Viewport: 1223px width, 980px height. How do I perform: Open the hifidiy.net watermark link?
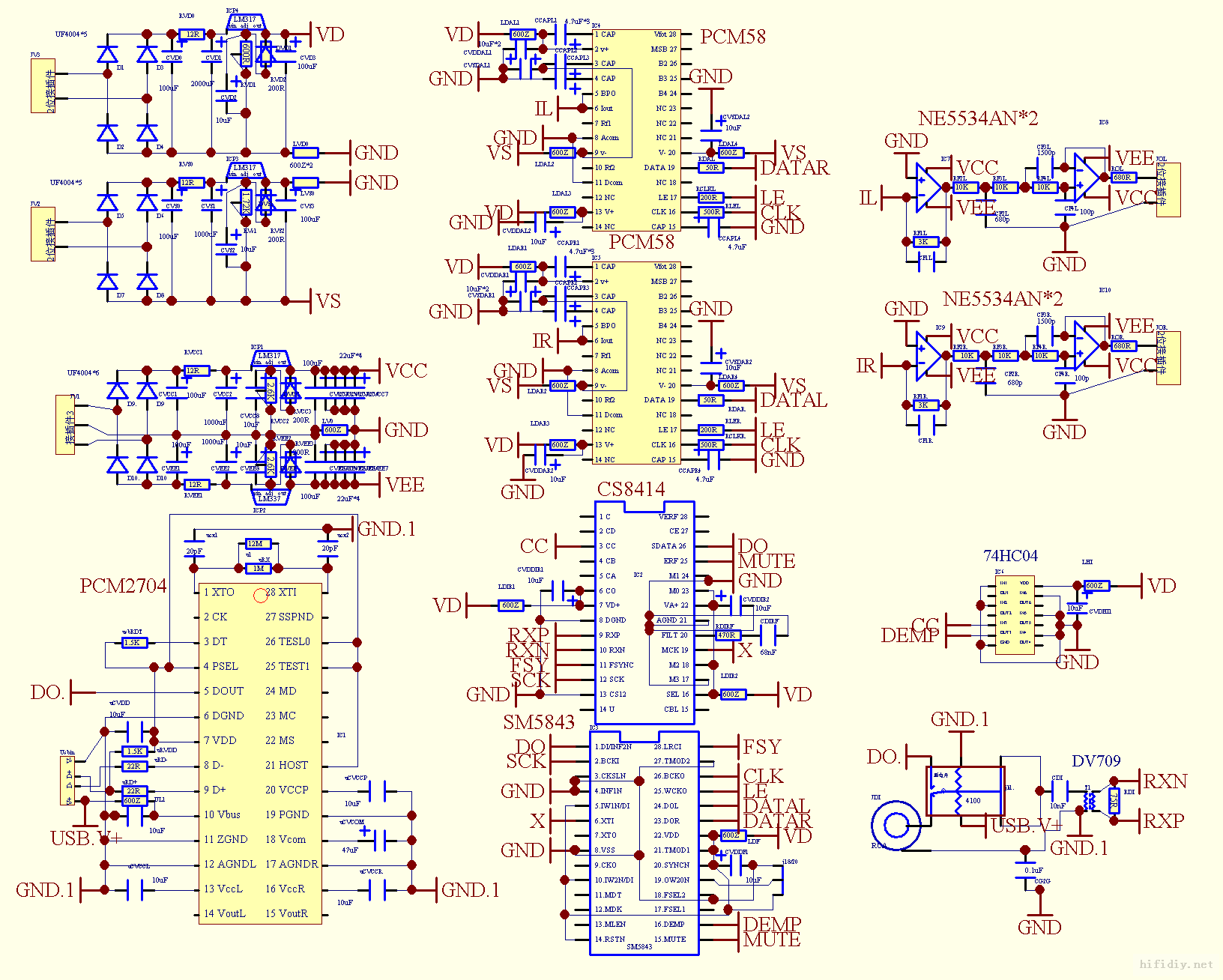pos(1175,964)
